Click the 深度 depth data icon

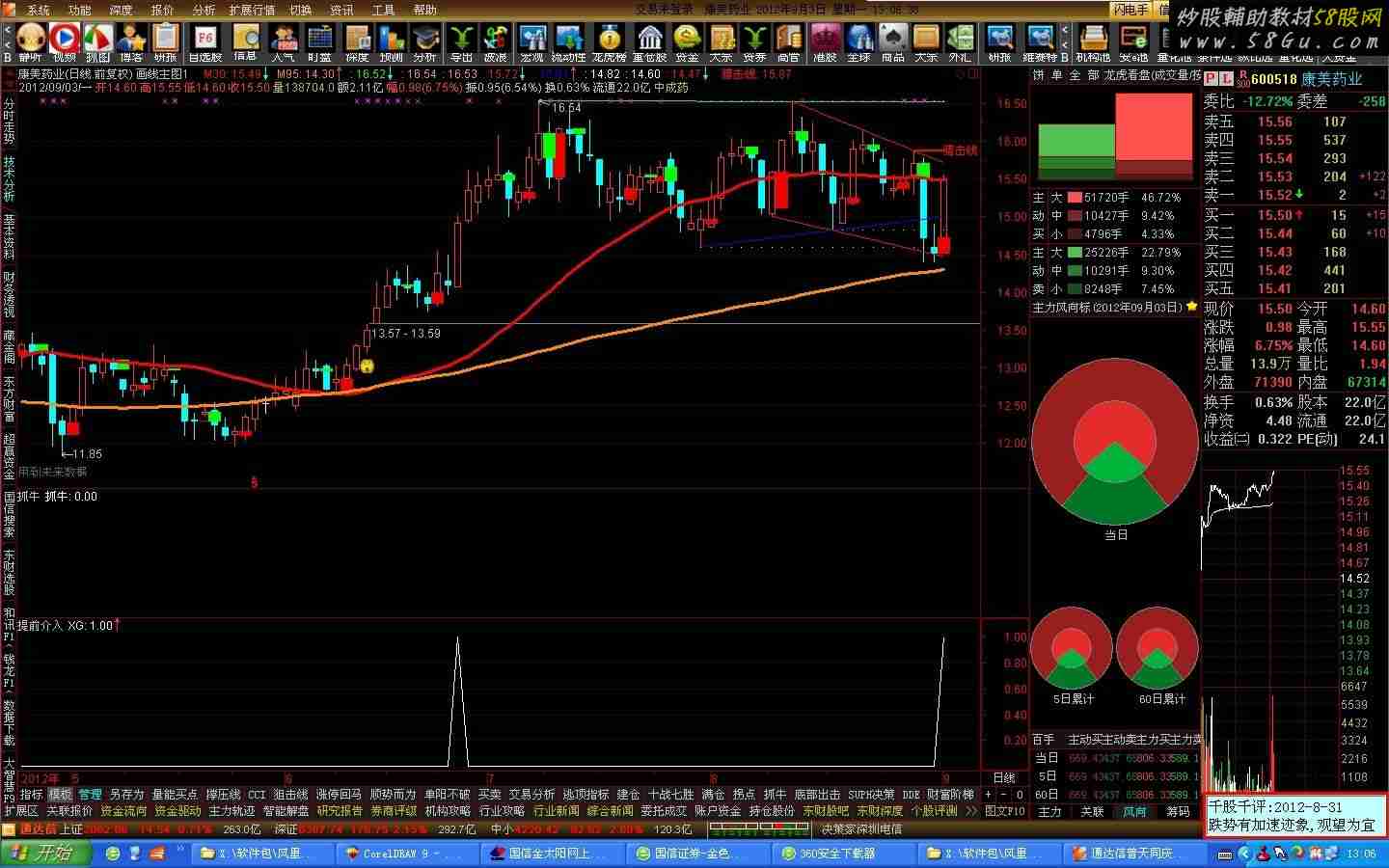point(358,41)
